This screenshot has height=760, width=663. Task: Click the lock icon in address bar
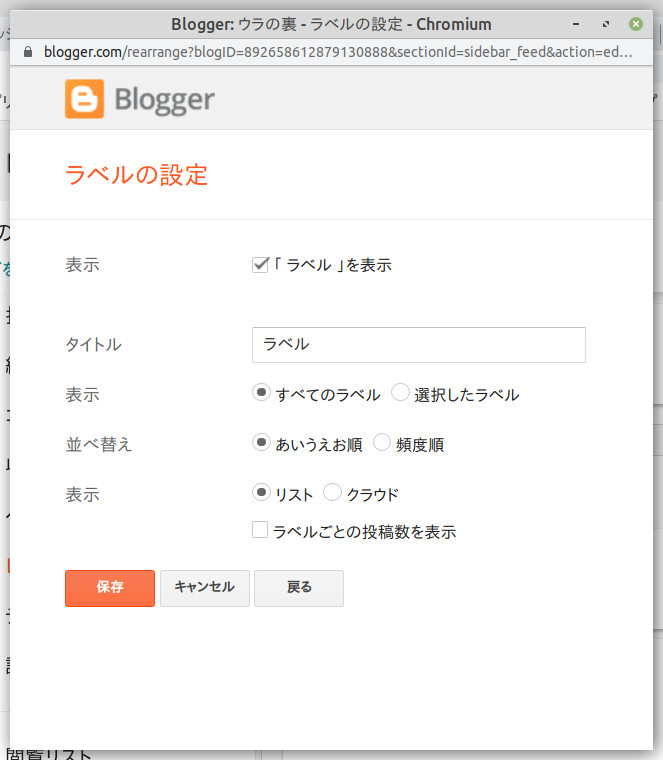(28, 52)
